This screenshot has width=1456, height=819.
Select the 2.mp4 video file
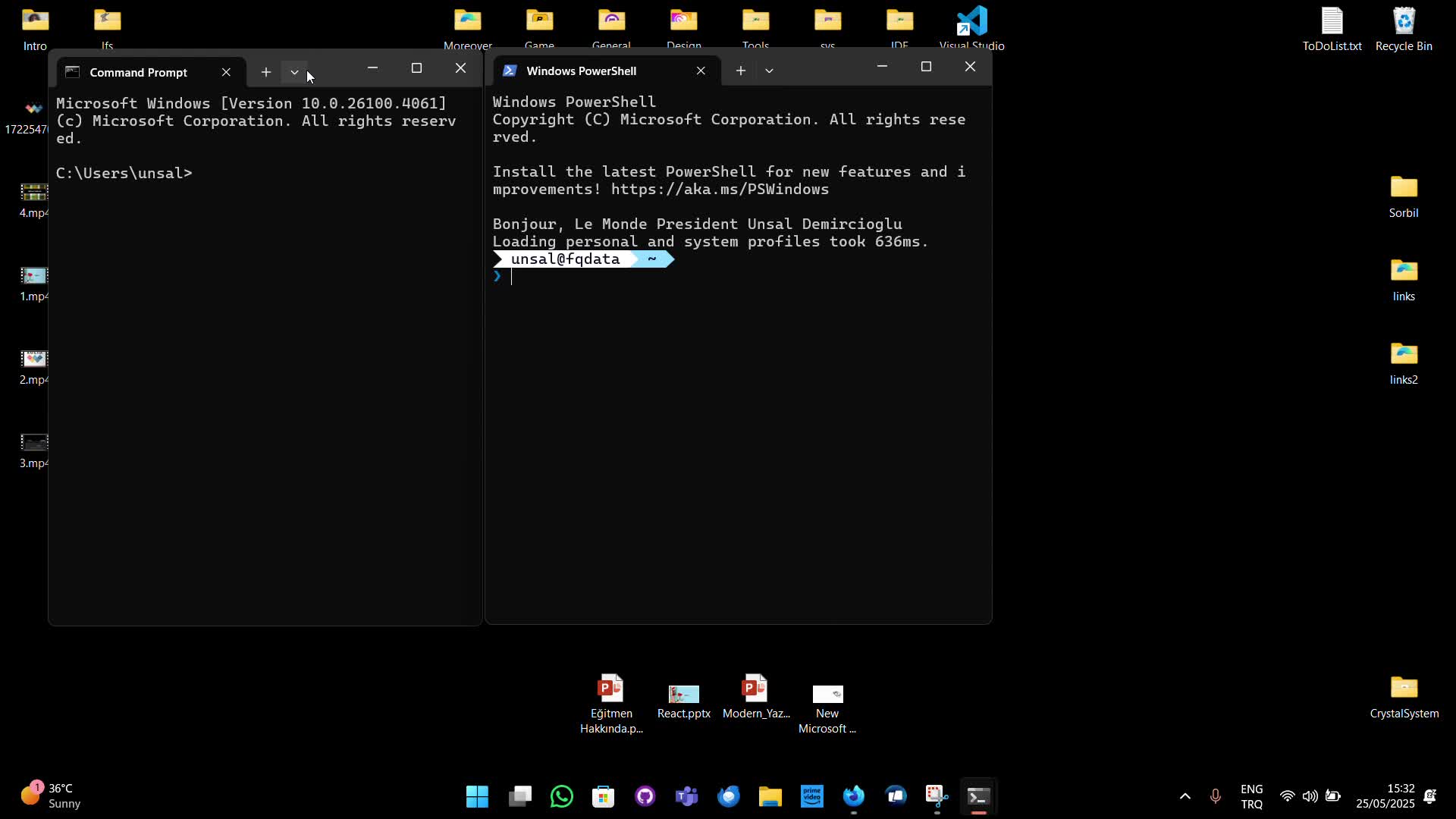(33, 368)
